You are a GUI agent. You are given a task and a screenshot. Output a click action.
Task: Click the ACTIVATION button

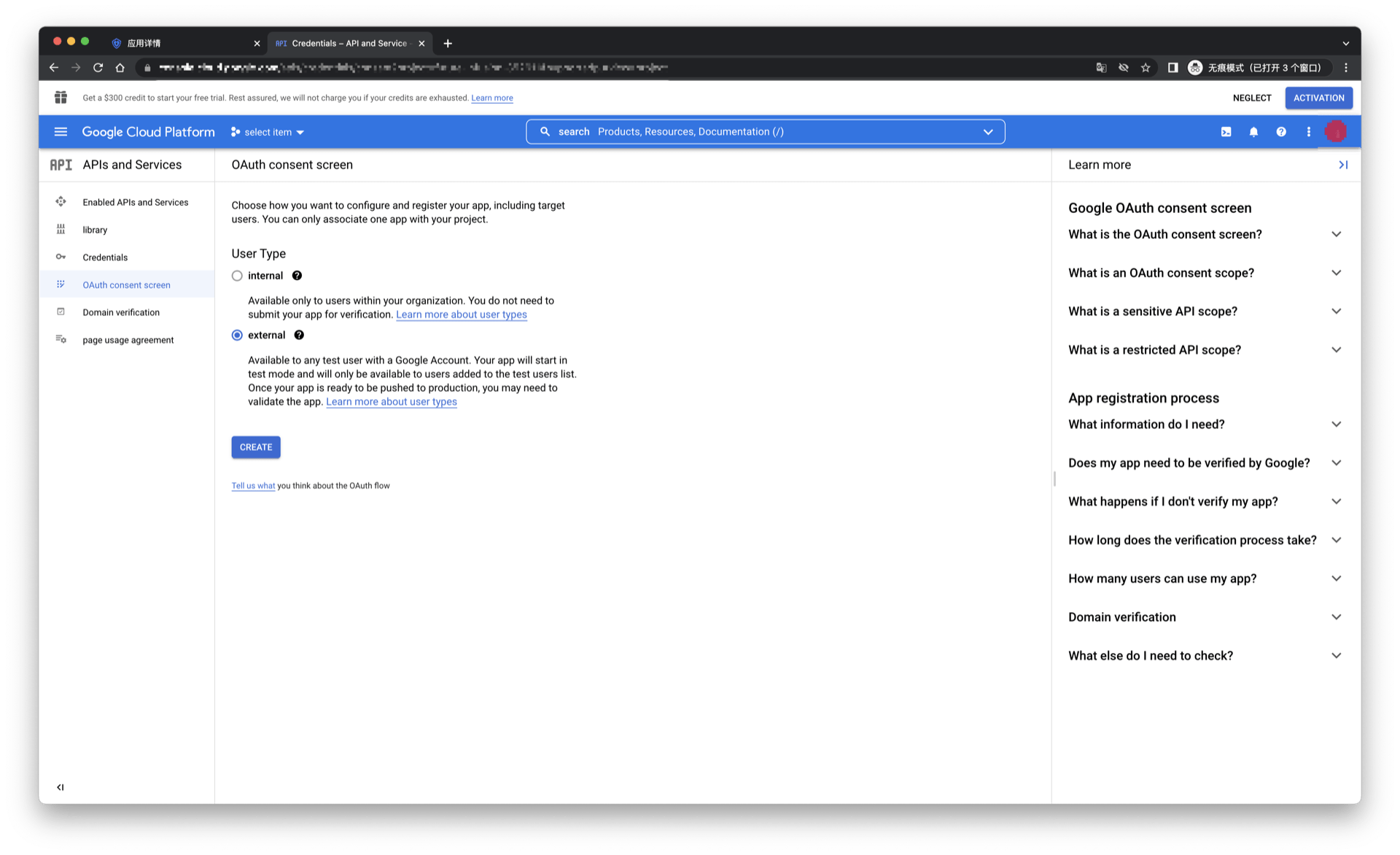tap(1318, 98)
